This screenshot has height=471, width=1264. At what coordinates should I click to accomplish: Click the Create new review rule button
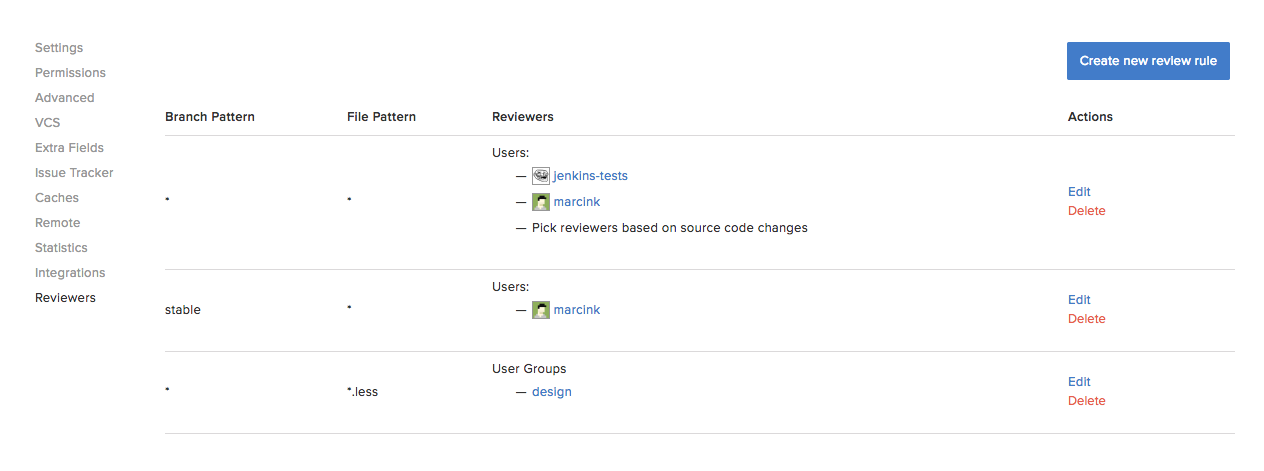[1148, 61]
